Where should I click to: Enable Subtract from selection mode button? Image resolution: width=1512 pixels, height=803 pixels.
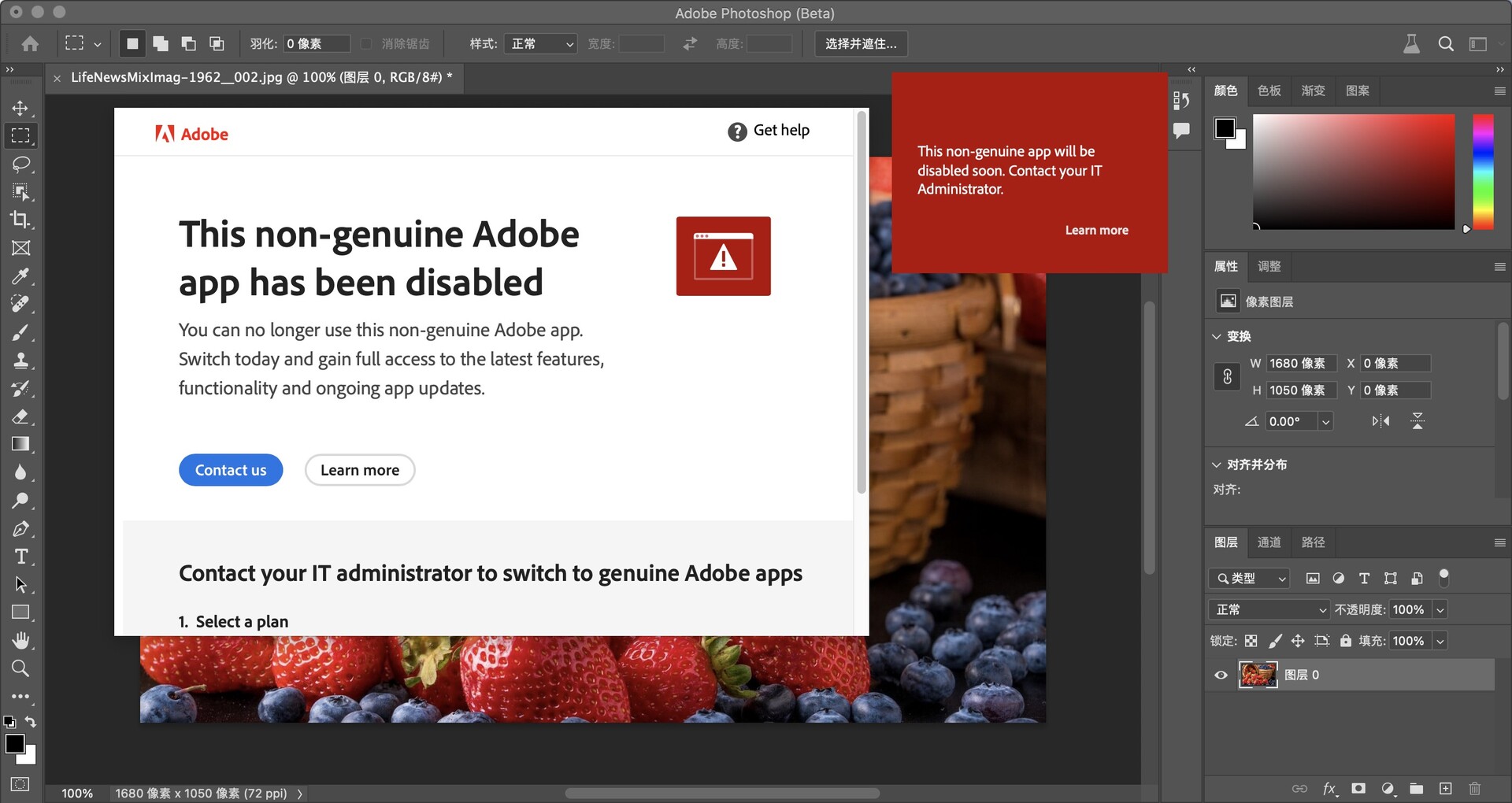(x=189, y=44)
